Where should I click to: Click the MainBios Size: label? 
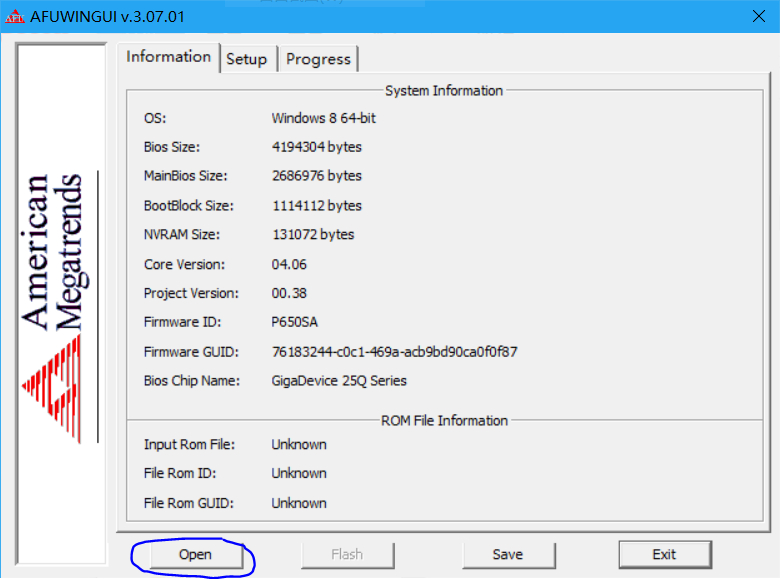click(186, 176)
